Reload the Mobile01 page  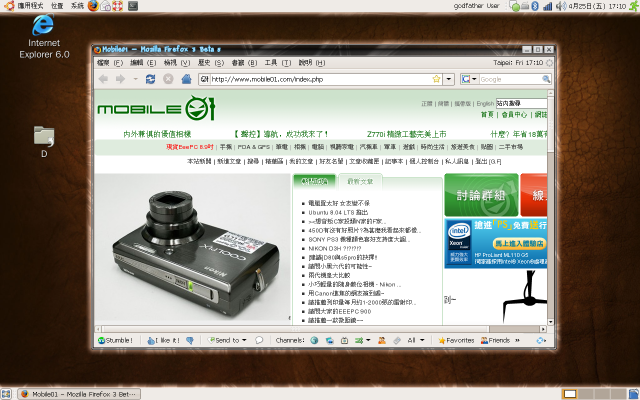(151, 79)
